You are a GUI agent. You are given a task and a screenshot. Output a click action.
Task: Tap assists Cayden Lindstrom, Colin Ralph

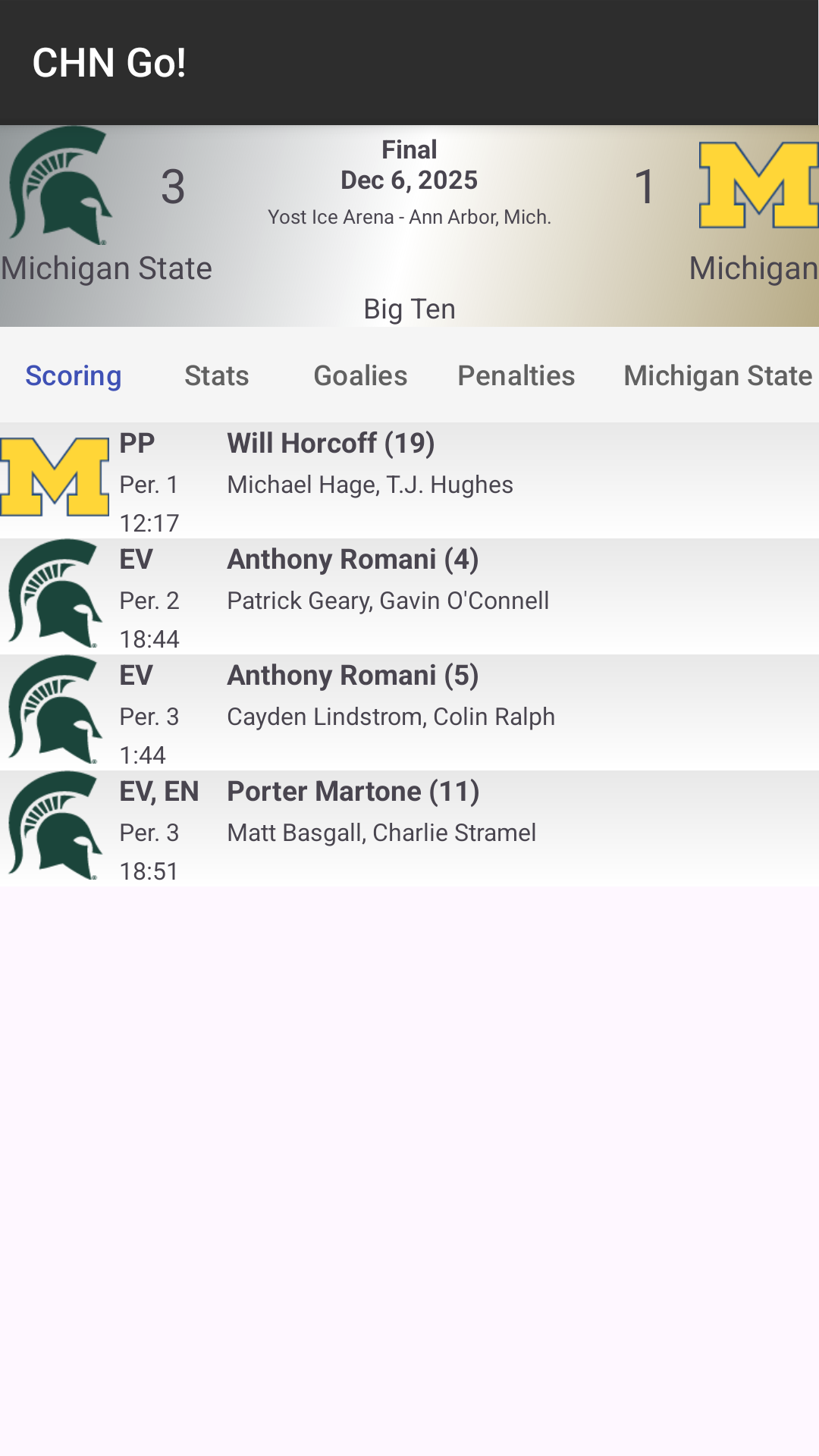pos(391,717)
